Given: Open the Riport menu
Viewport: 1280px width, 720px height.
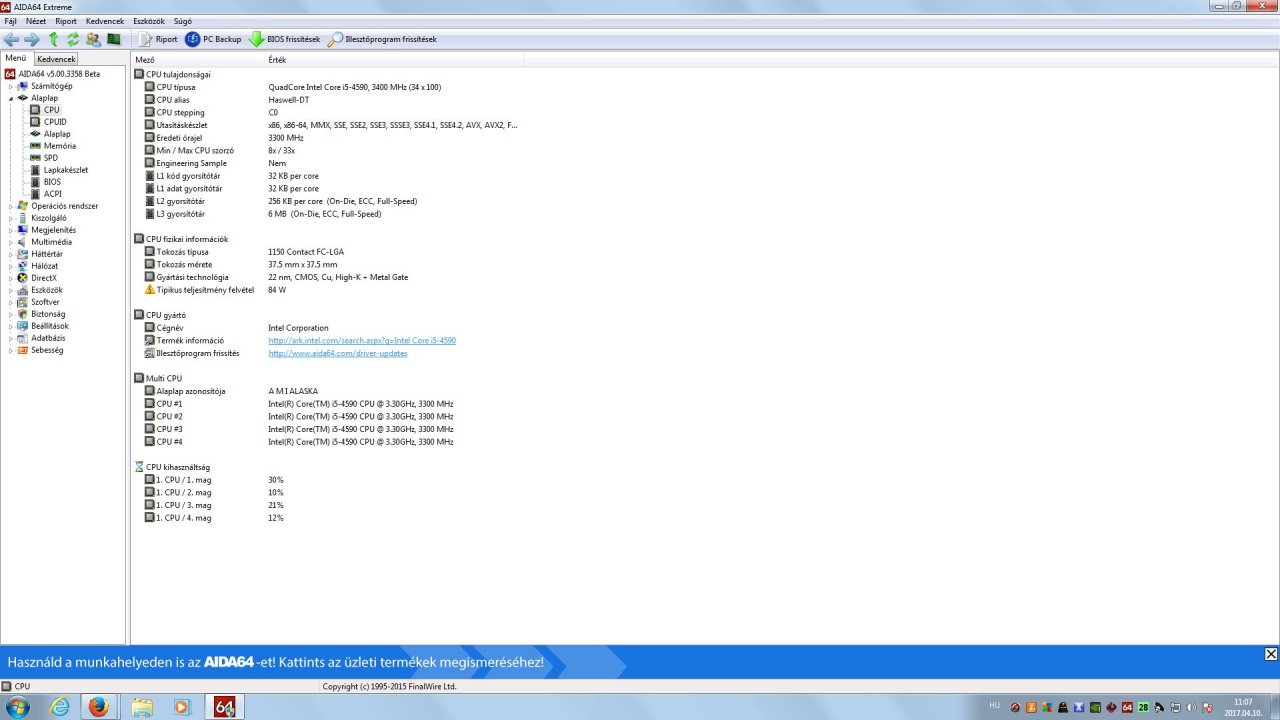Looking at the screenshot, I should pos(66,21).
